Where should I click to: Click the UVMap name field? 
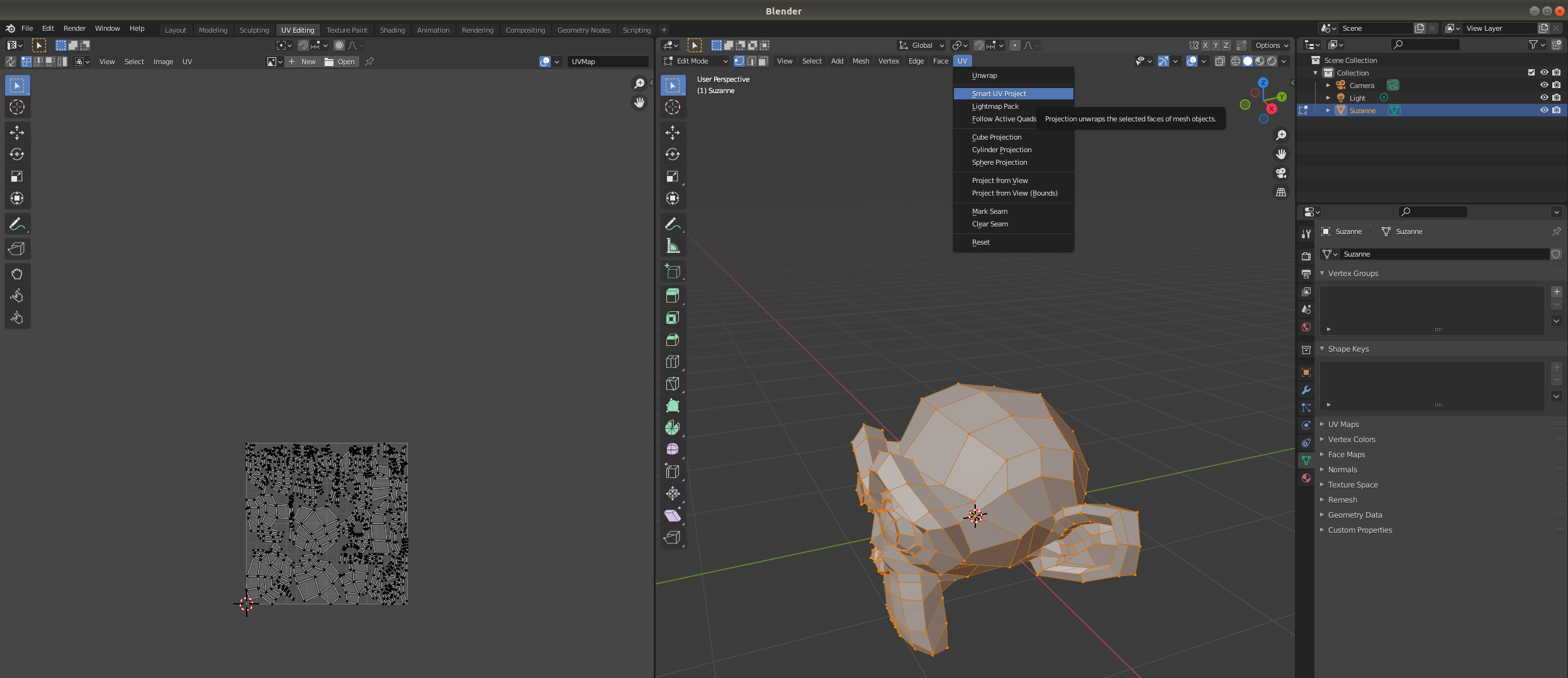click(x=607, y=62)
